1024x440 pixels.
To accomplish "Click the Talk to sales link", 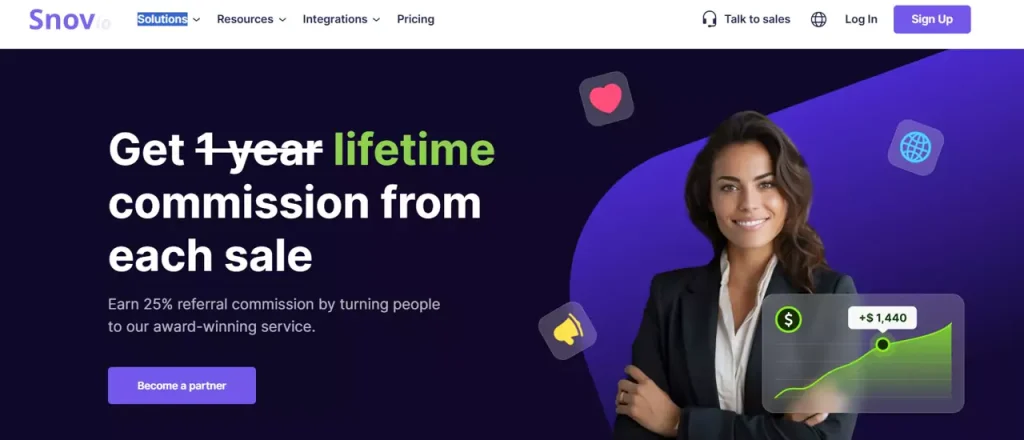I will pyautogui.click(x=757, y=19).
